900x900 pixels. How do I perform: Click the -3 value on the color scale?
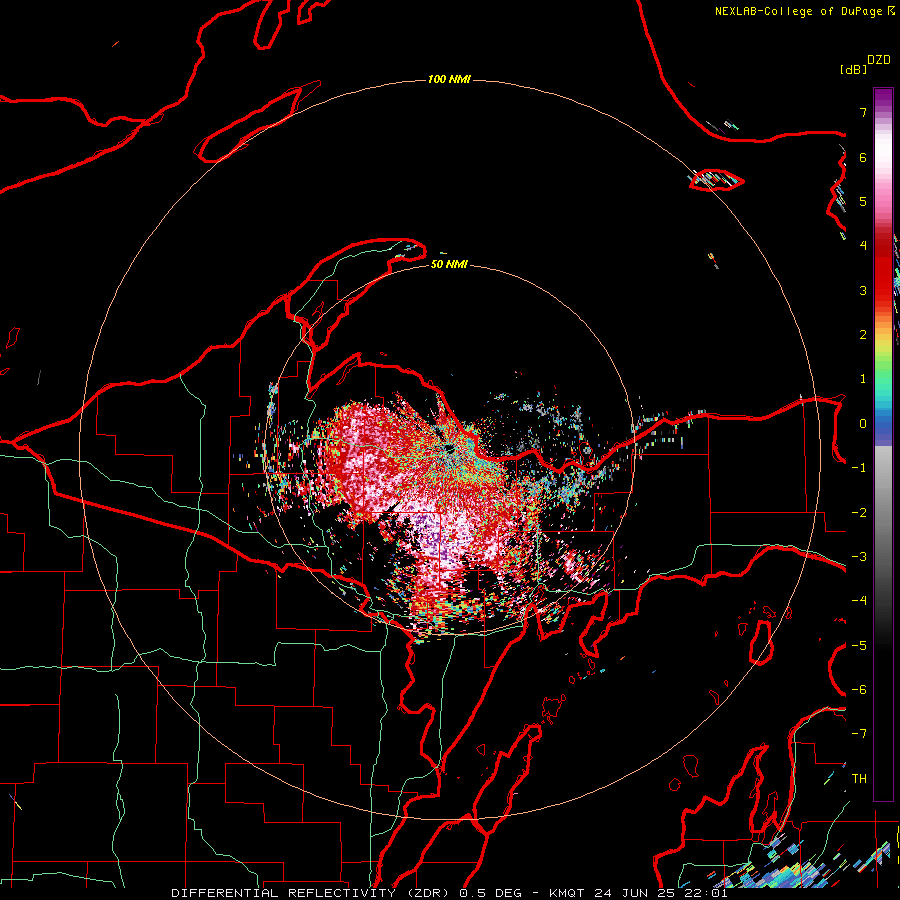pos(859,557)
